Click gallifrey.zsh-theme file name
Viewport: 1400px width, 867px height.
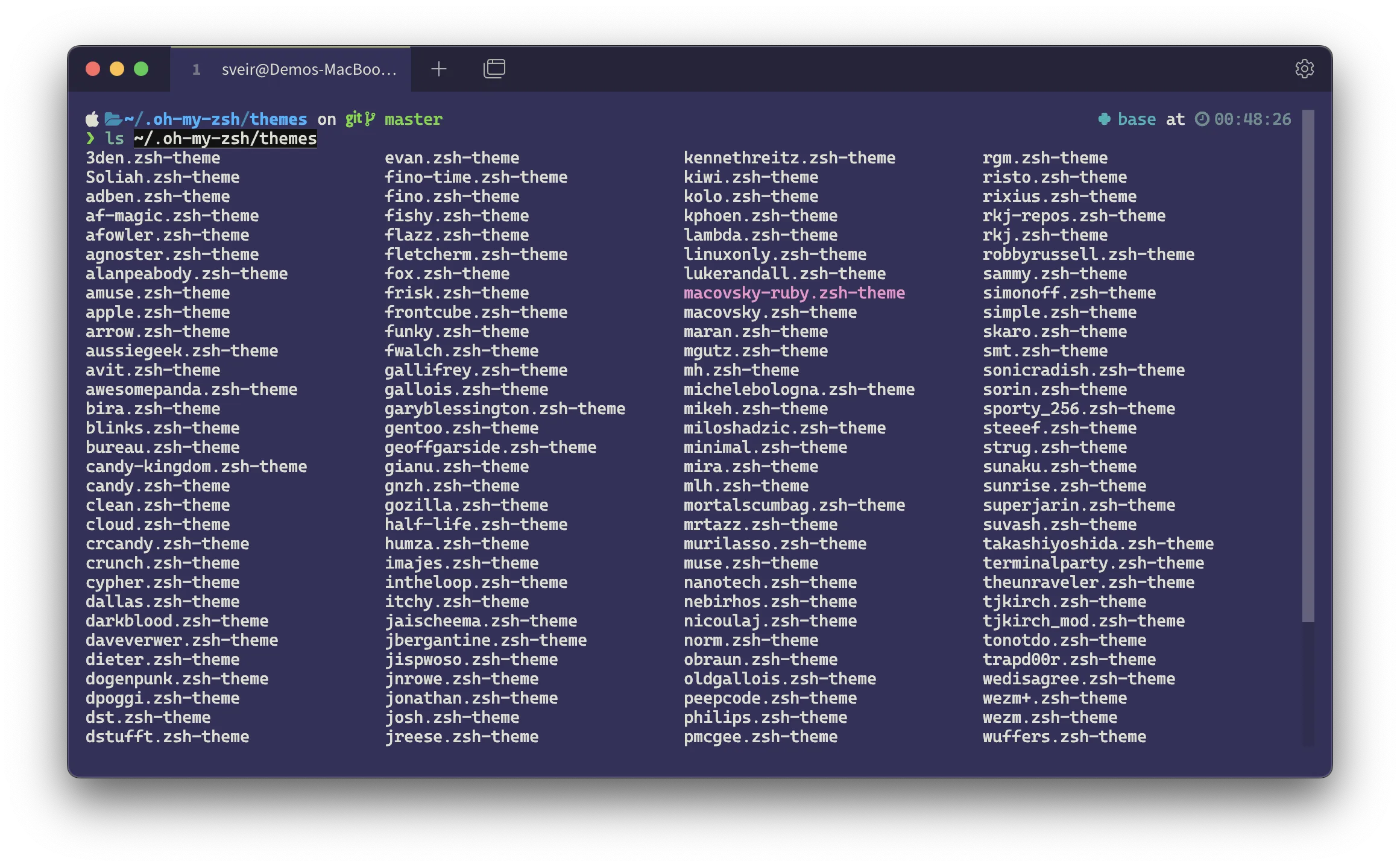point(476,370)
